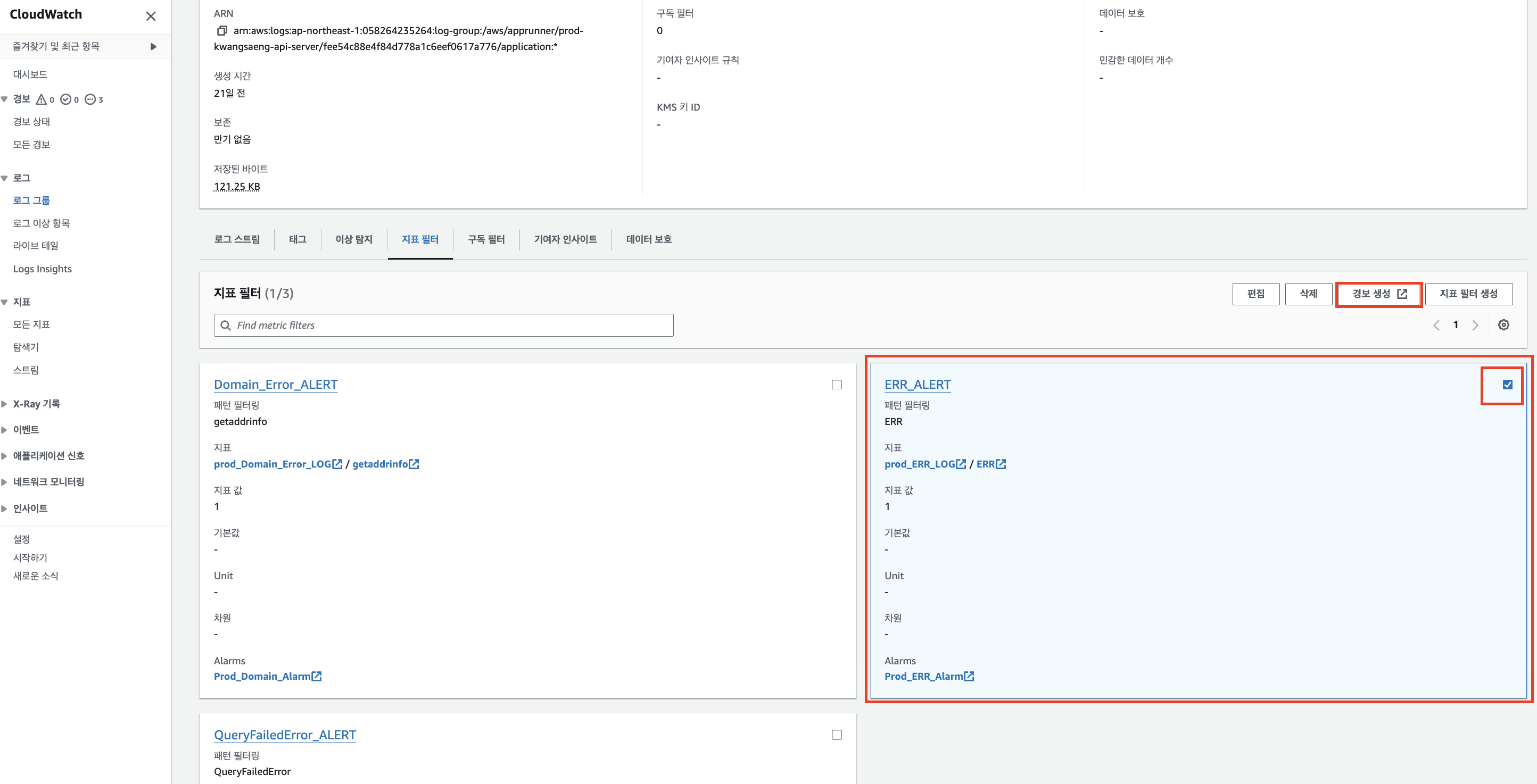Viewport: 1537px width, 784px height.
Task: Focus the Find metric filters search field
Action: [x=443, y=325]
